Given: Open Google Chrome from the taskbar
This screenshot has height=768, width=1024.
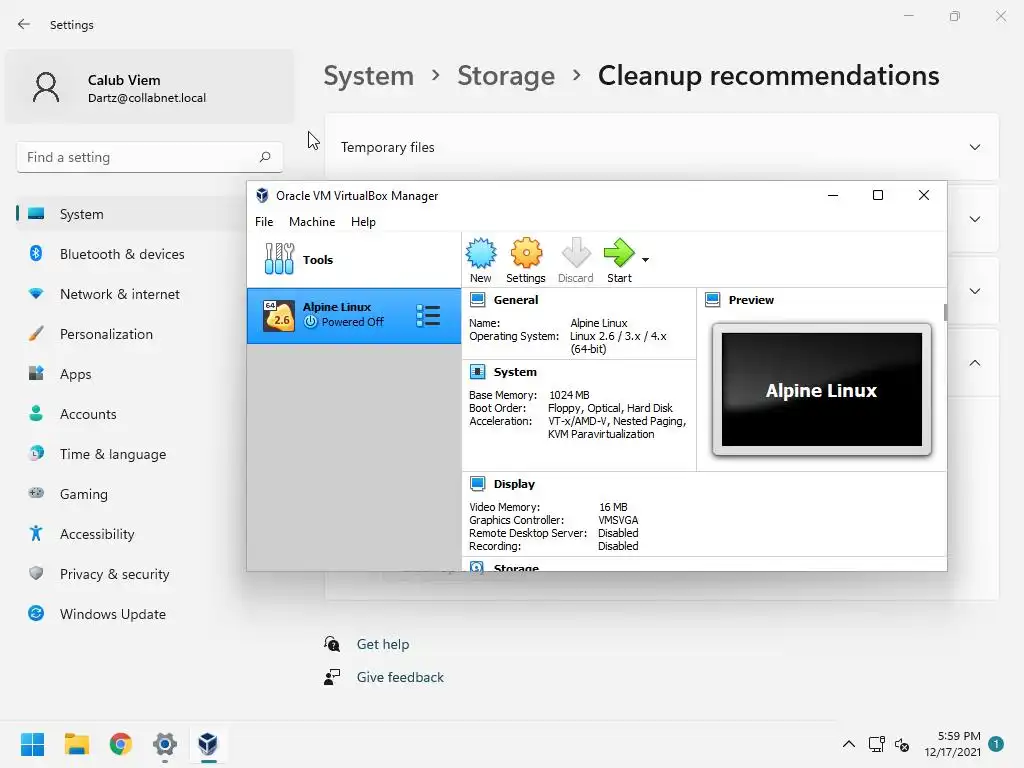Looking at the screenshot, I should click(121, 744).
